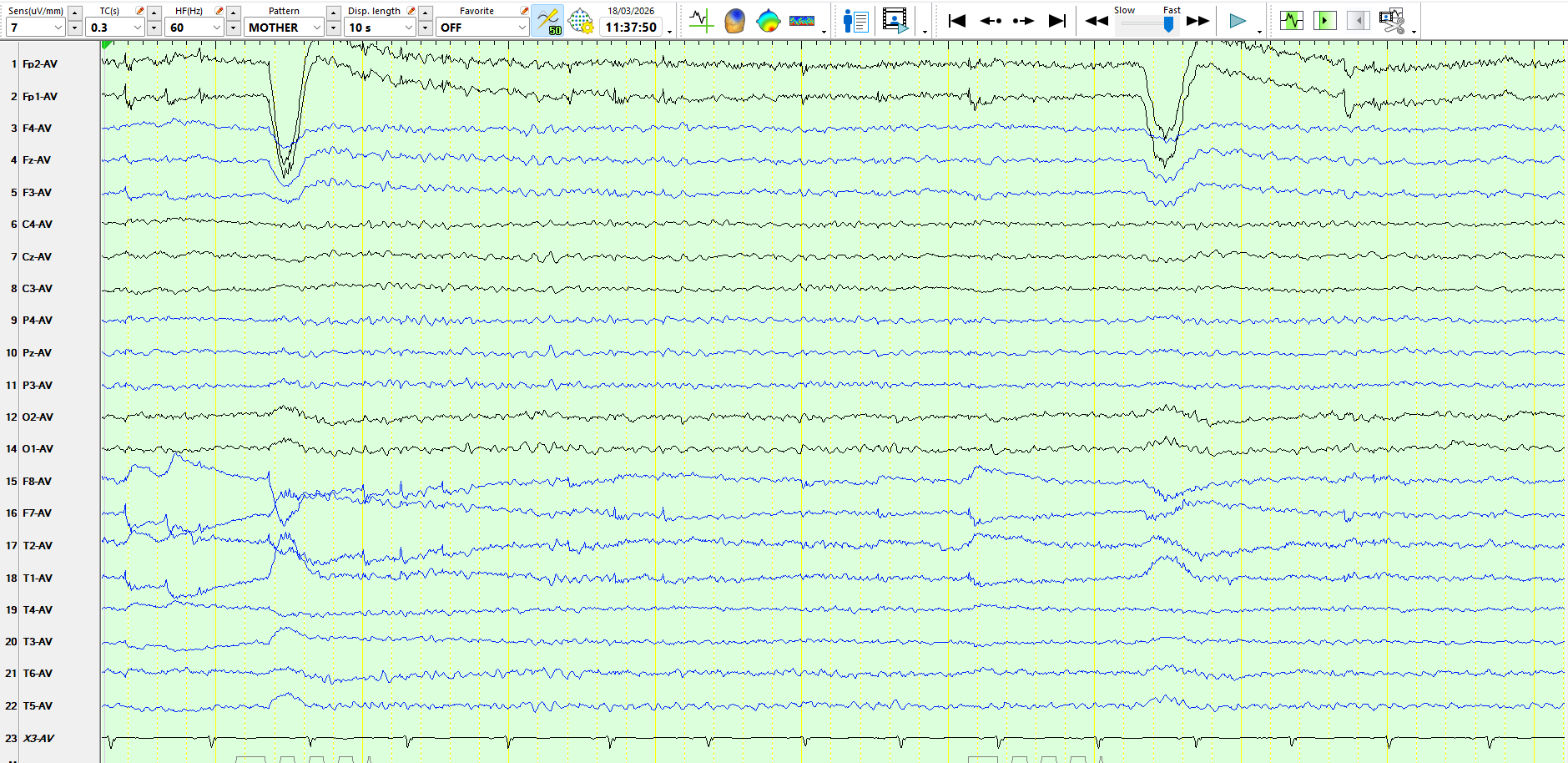
Task: Decrease sensitivity with the Sens down arrow
Action: (x=74, y=28)
